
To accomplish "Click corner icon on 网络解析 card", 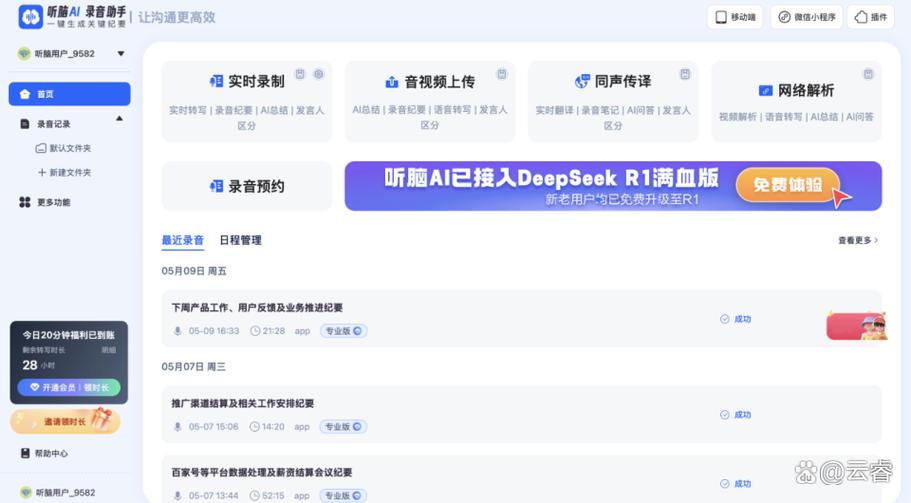I will coord(868,74).
